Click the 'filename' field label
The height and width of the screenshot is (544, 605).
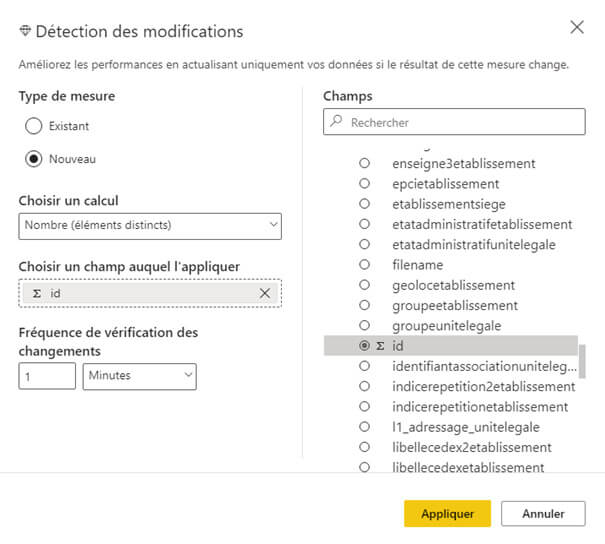[417, 265]
